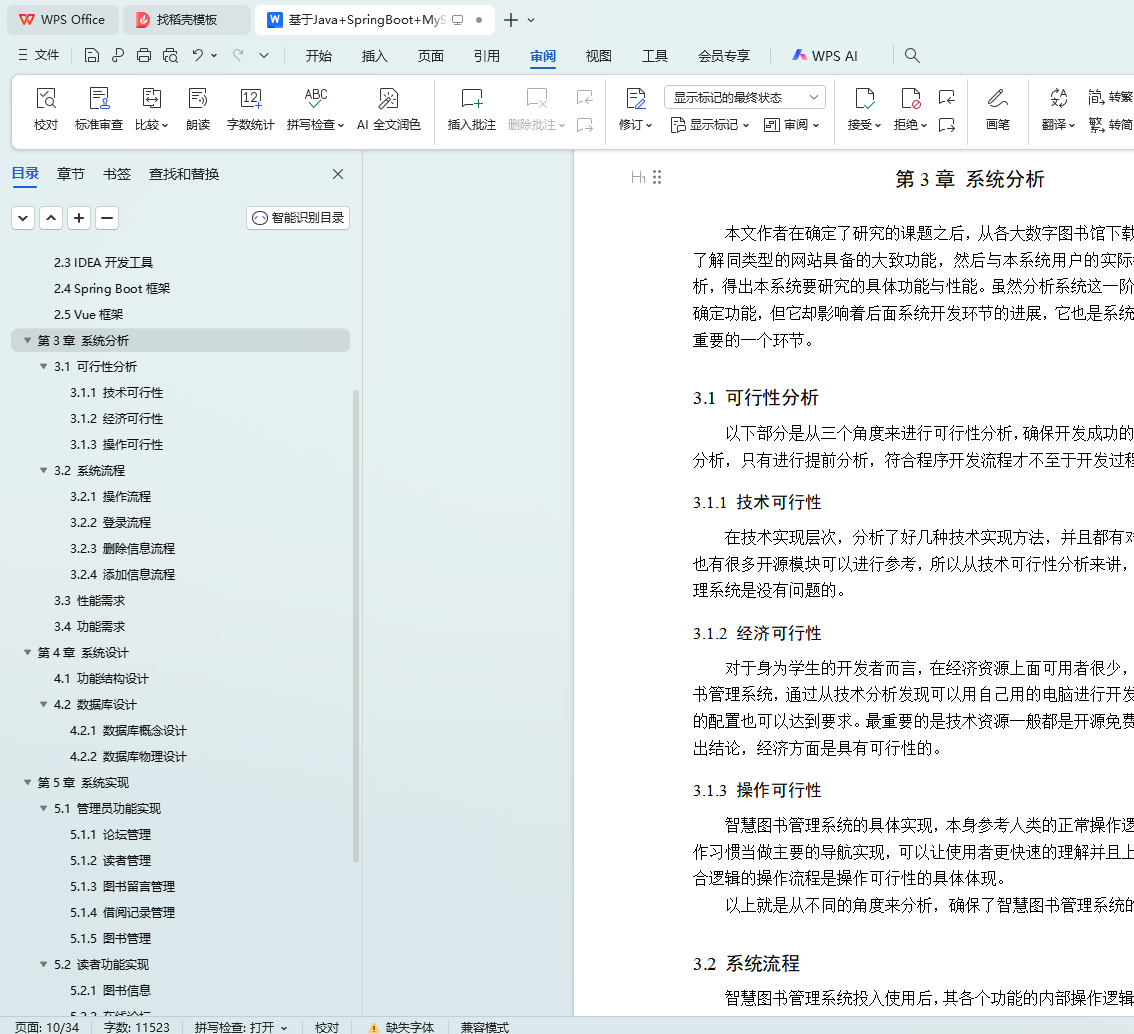Click the save document icon
1134x1034 pixels.
[91, 56]
